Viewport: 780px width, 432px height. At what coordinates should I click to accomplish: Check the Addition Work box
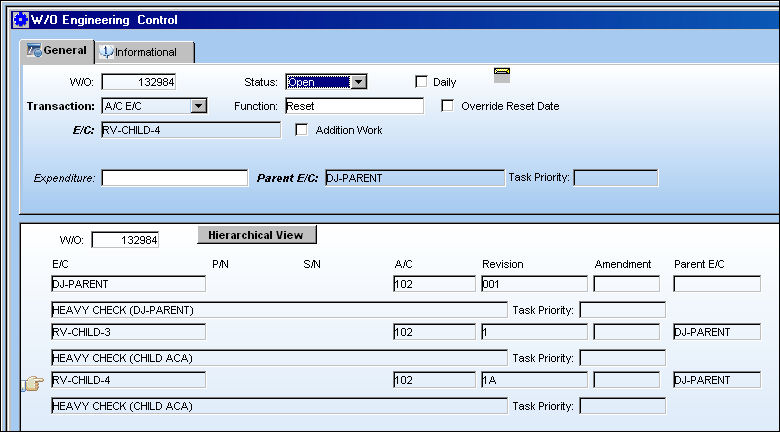coord(301,129)
